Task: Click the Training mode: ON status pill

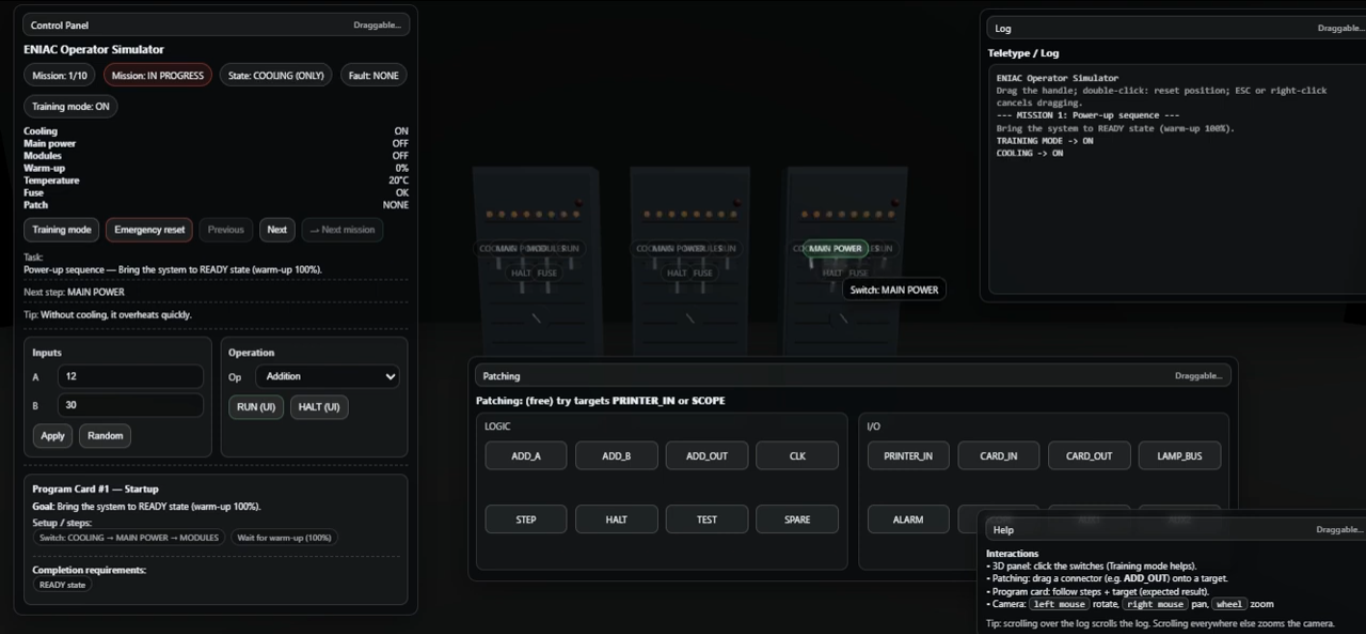Action: coord(71,106)
